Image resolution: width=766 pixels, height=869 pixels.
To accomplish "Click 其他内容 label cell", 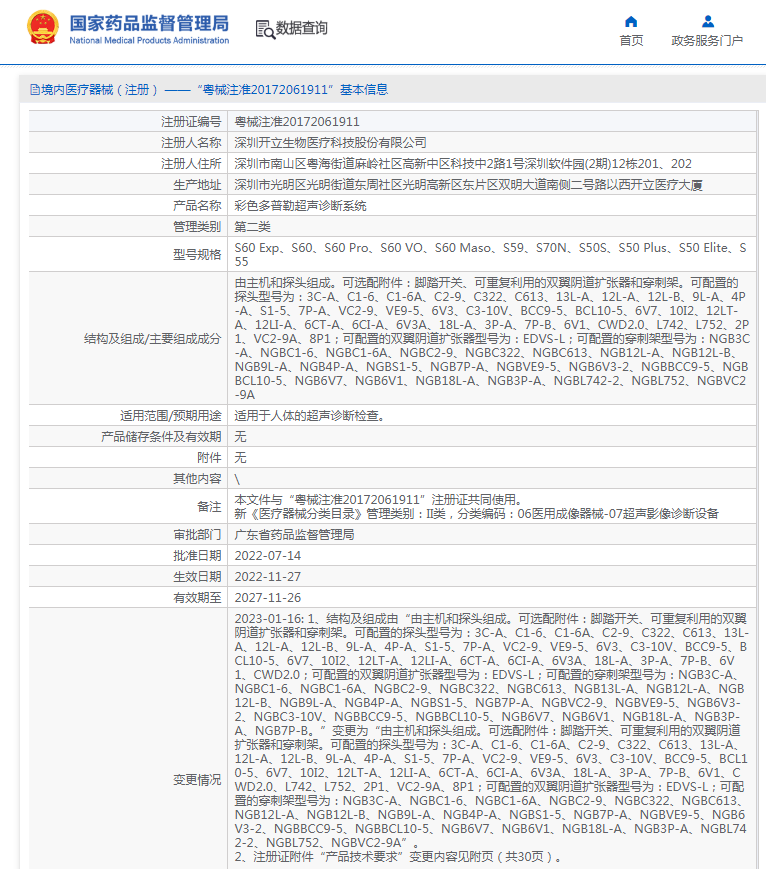I will click(x=128, y=479).
